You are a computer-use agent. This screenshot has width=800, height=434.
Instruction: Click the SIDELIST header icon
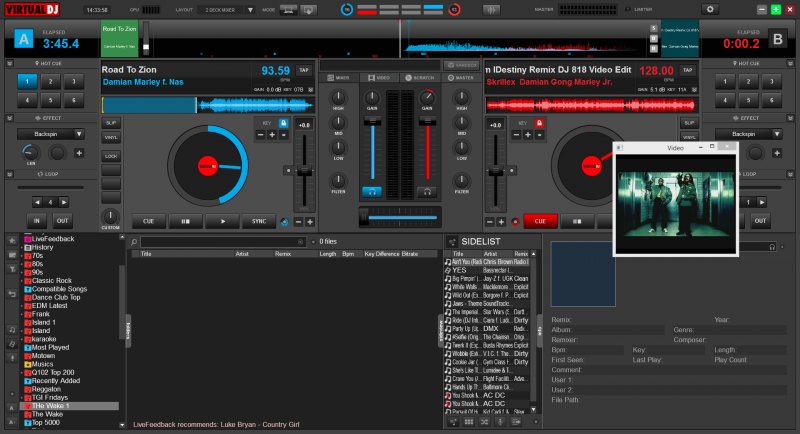pos(452,242)
